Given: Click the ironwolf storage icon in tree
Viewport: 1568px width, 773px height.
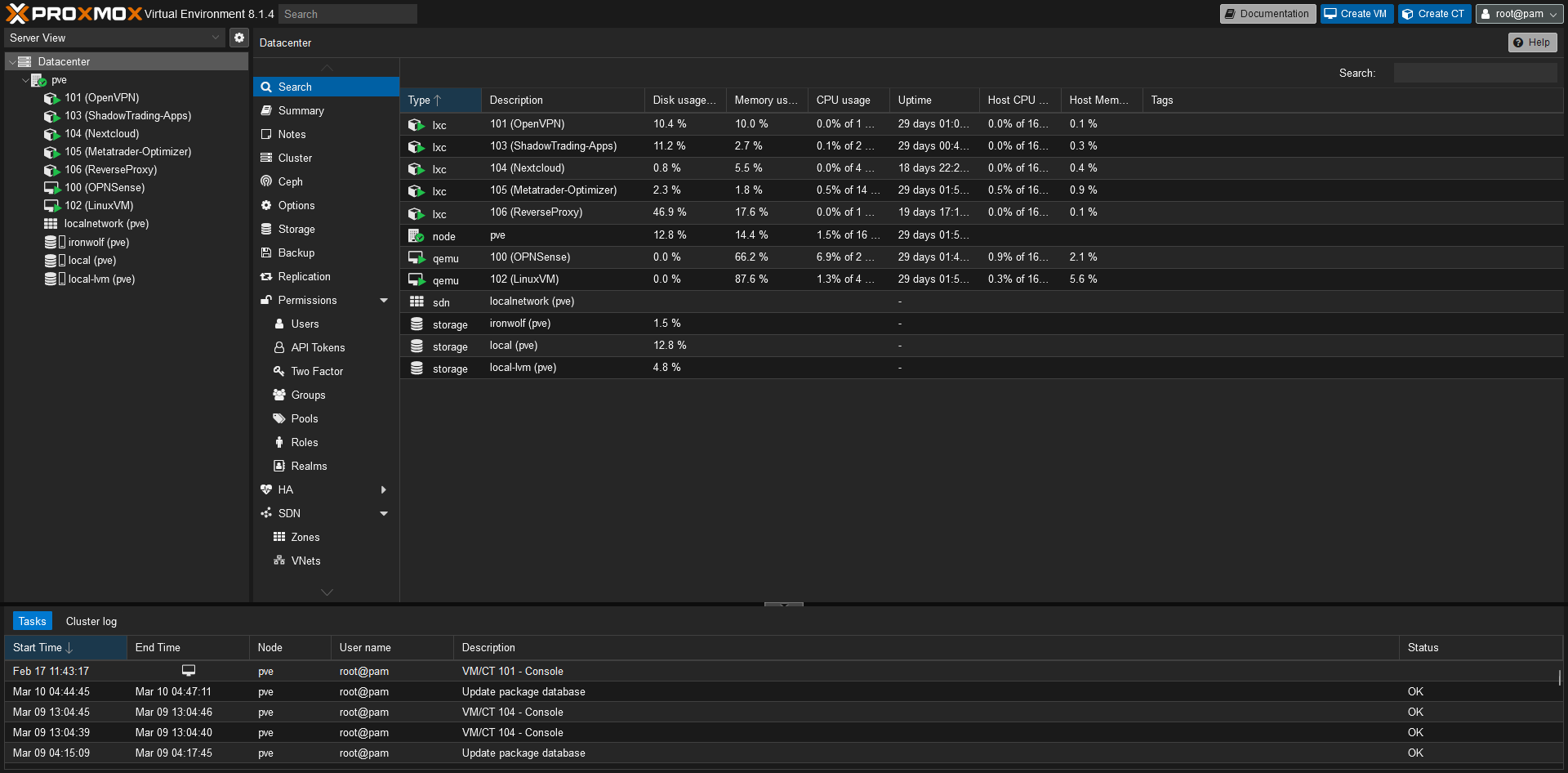Looking at the screenshot, I should point(54,243).
